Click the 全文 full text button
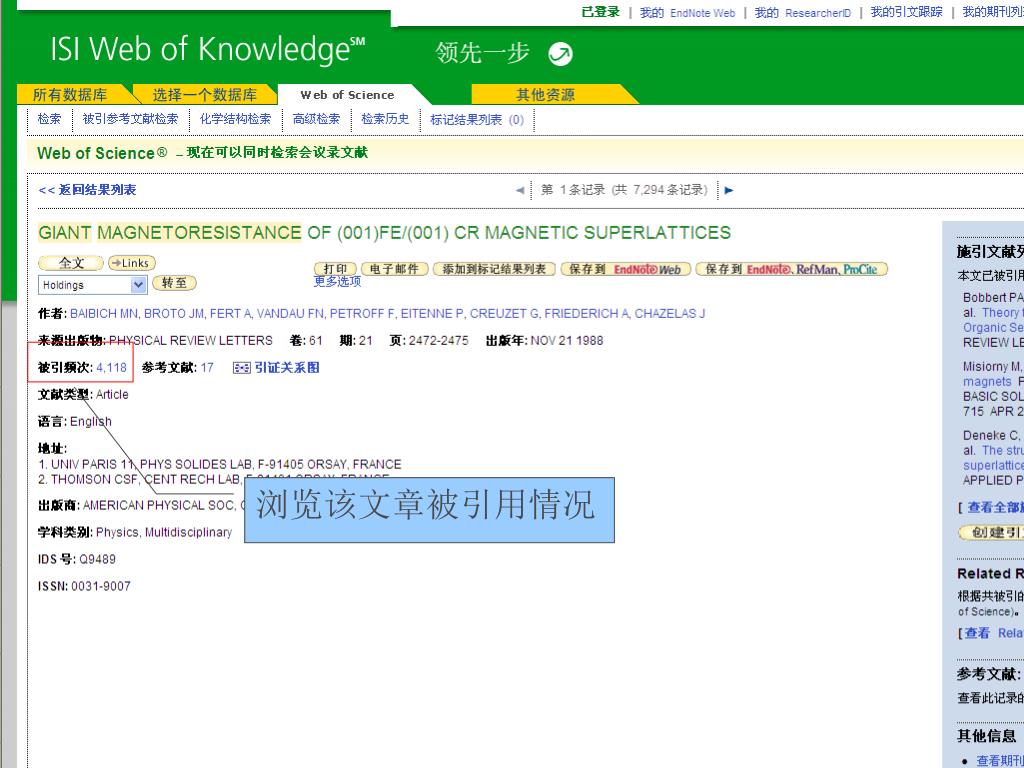1024x768 pixels. (71, 263)
